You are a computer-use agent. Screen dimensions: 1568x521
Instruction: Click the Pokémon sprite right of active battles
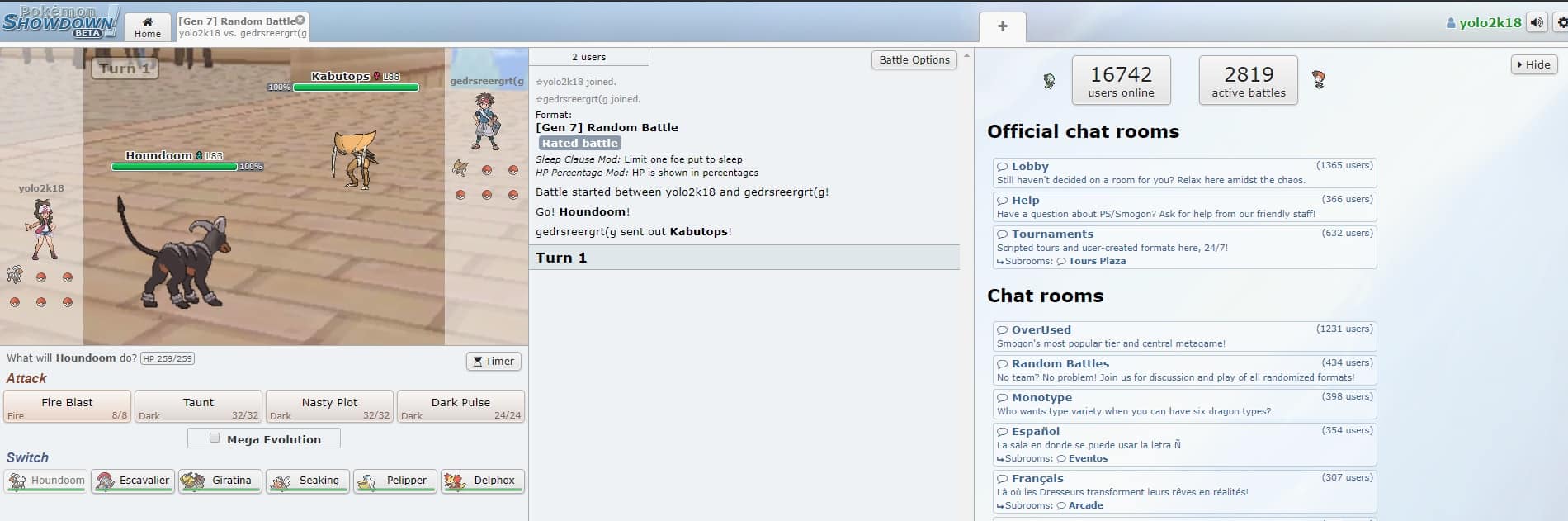1319,80
